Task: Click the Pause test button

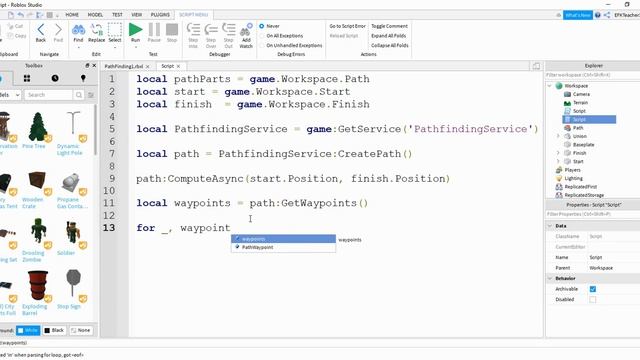Action: [x=154, y=29]
